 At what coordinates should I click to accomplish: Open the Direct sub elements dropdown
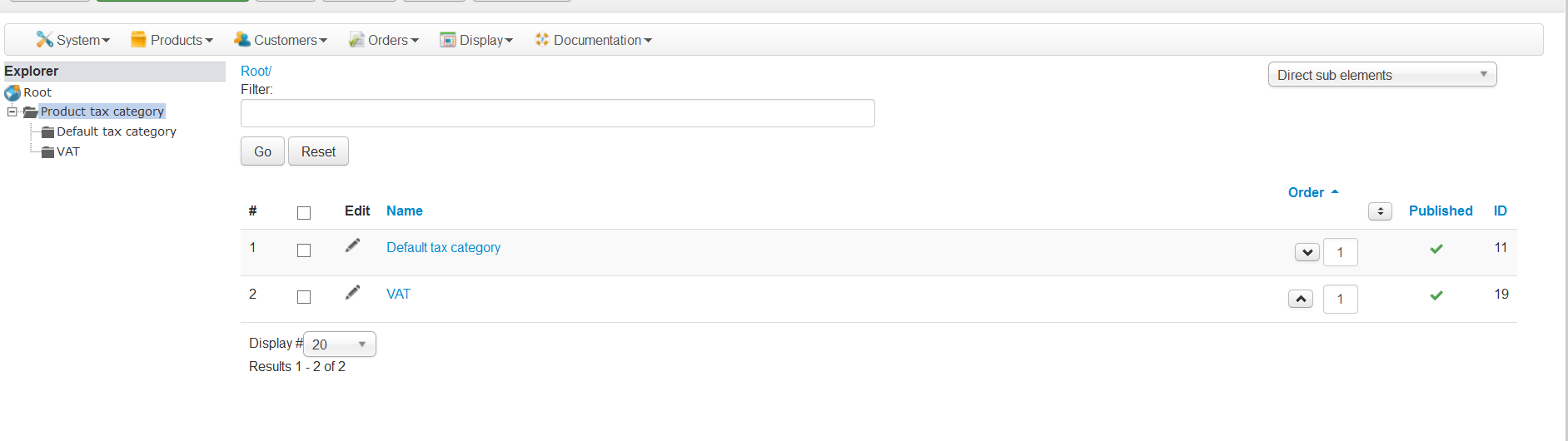point(1381,75)
